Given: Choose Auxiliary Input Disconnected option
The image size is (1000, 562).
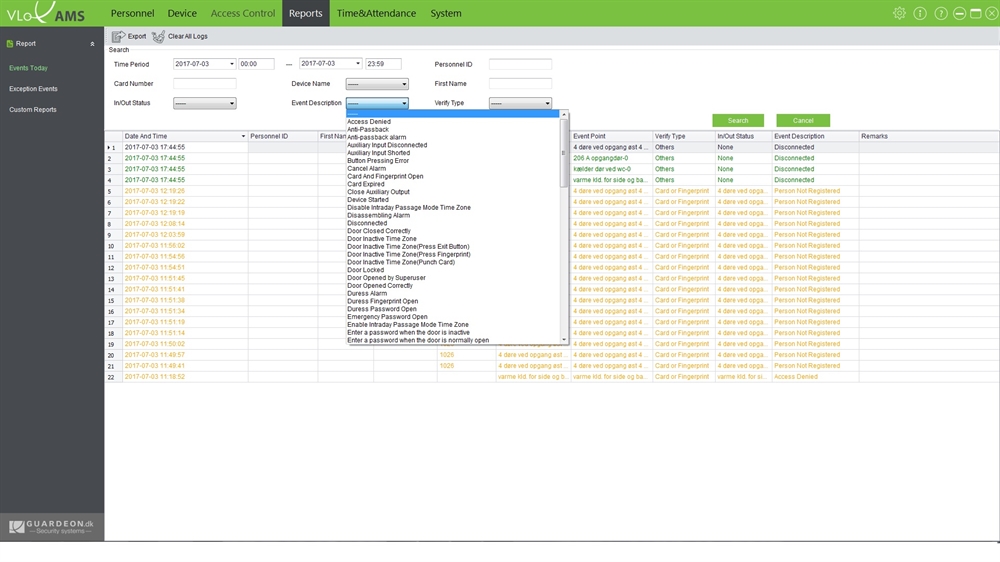Looking at the screenshot, I should click(387, 145).
